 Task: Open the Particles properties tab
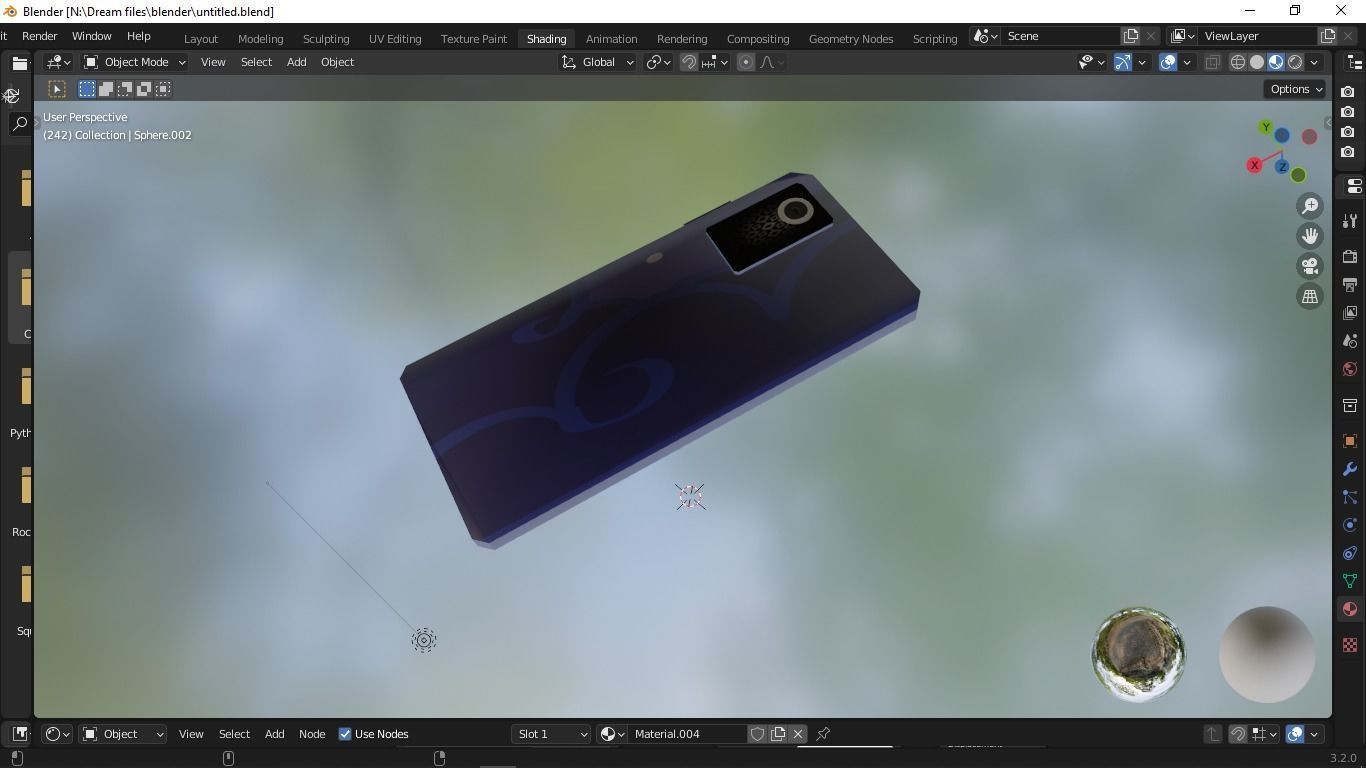coord(1350,497)
